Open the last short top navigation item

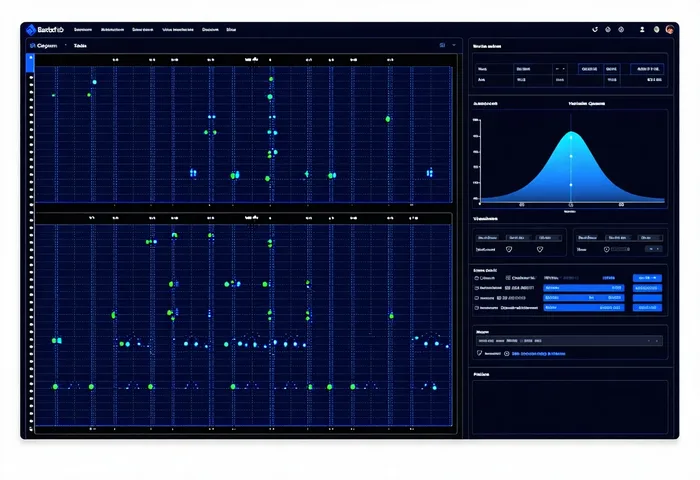pos(231,30)
